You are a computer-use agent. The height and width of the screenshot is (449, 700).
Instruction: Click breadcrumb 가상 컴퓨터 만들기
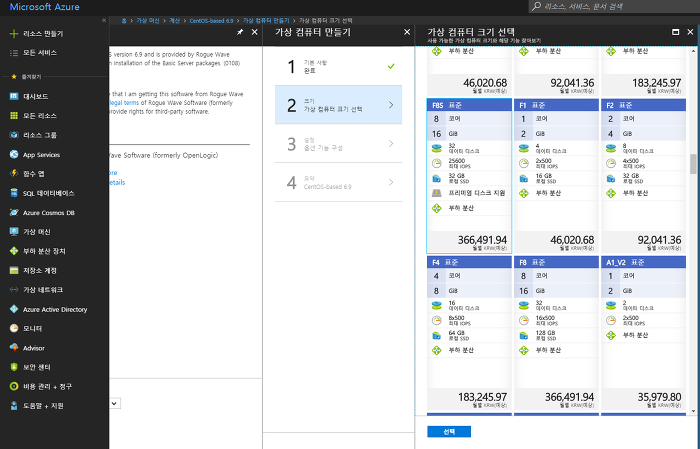pyautogui.click(x=266, y=21)
